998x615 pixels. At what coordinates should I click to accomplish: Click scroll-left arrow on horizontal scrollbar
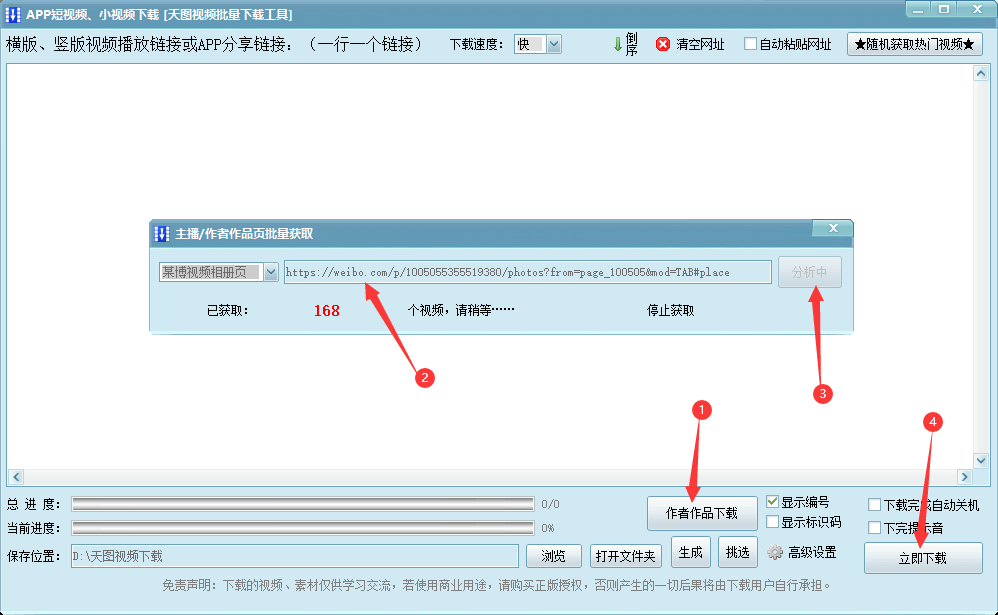pos(17,476)
